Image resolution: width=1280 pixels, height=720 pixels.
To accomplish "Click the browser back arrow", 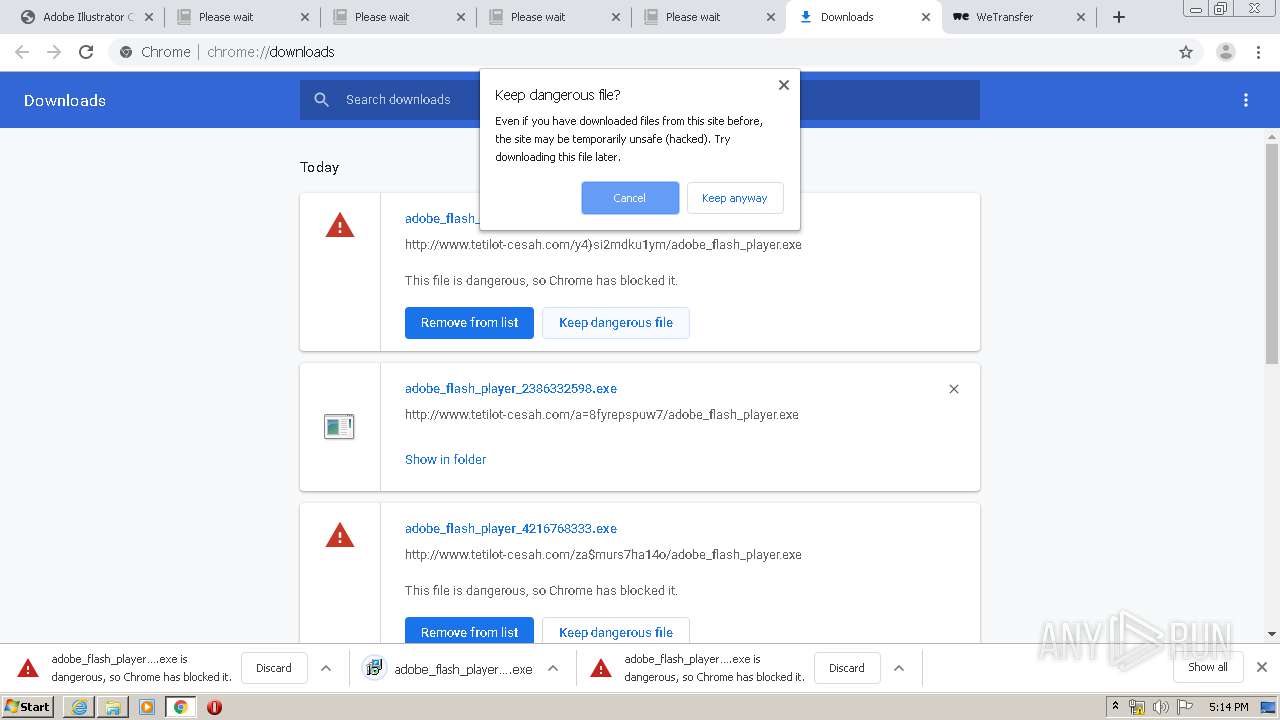I will point(22,52).
